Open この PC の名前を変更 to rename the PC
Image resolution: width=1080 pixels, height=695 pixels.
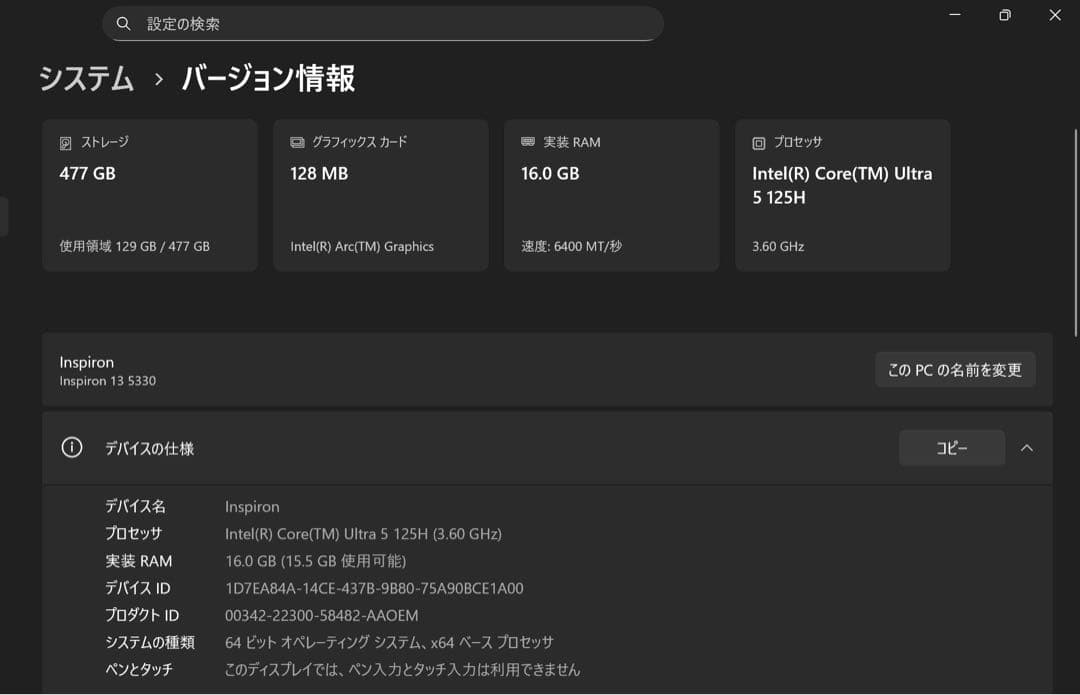pos(954,369)
